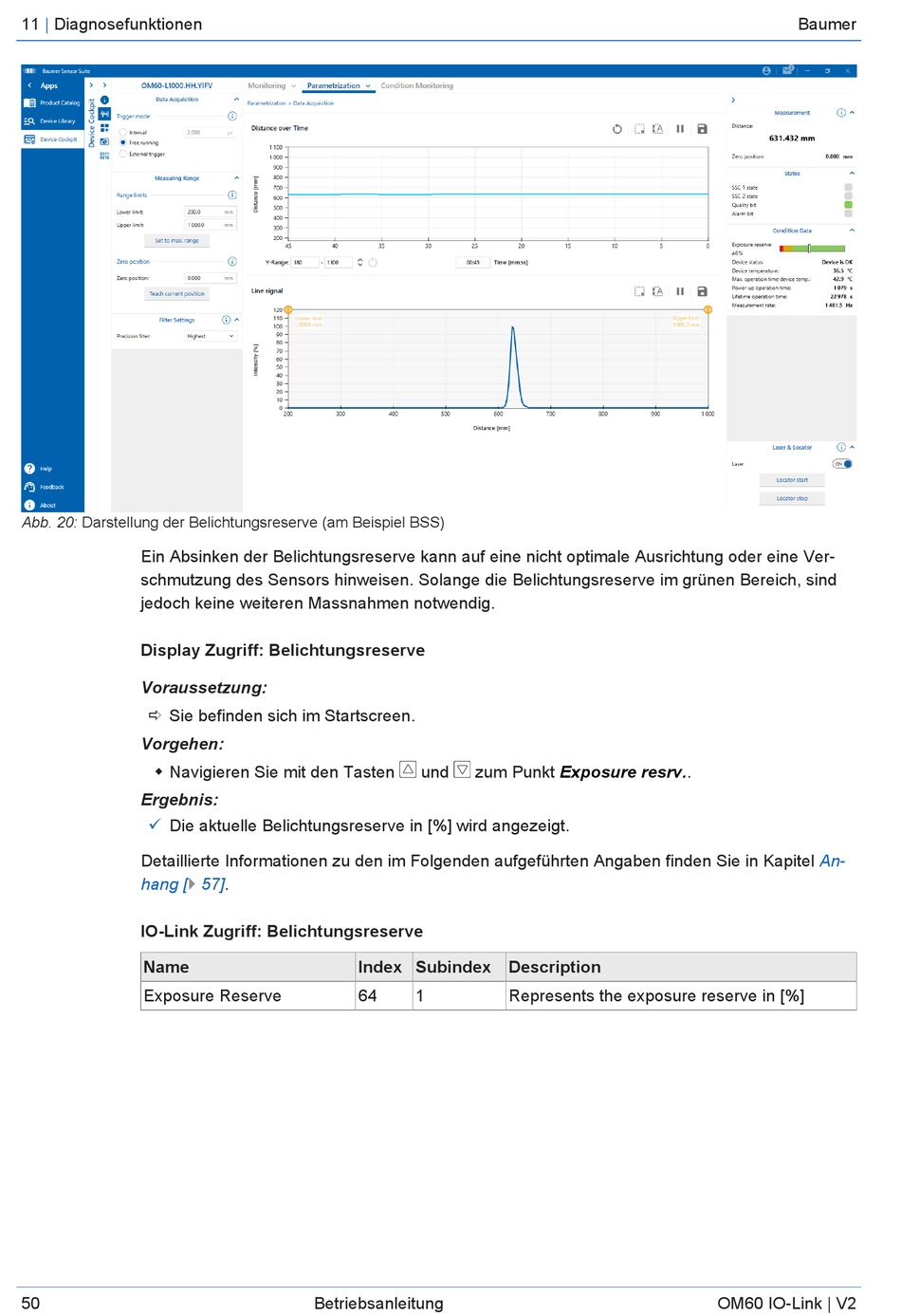Show Zero position section info
This screenshot has height=1316, width=901.
[x=231, y=261]
